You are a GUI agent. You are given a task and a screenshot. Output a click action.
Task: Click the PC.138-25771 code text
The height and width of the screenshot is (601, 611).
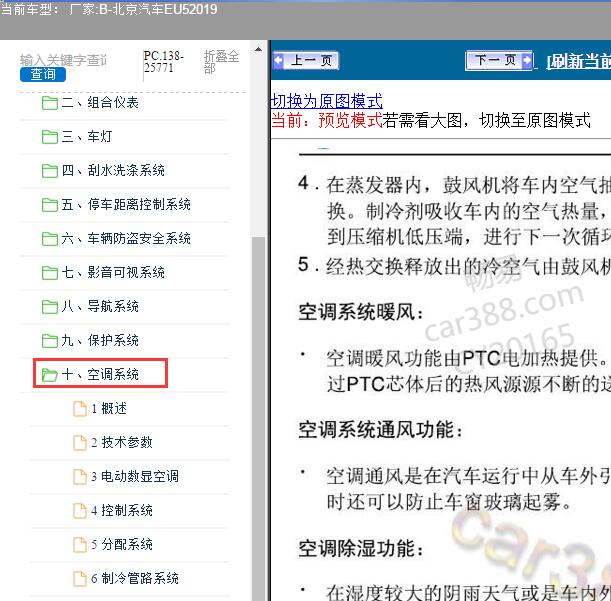[164, 62]
